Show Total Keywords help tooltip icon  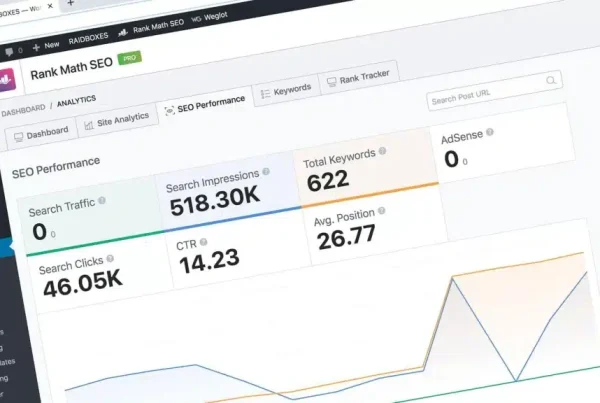point(382,151)
